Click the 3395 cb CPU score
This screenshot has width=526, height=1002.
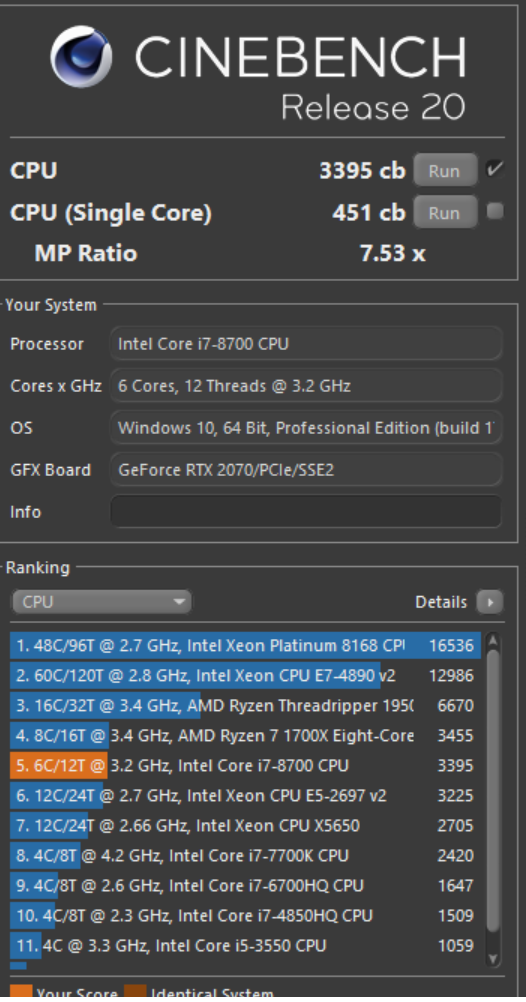(362, 171)
